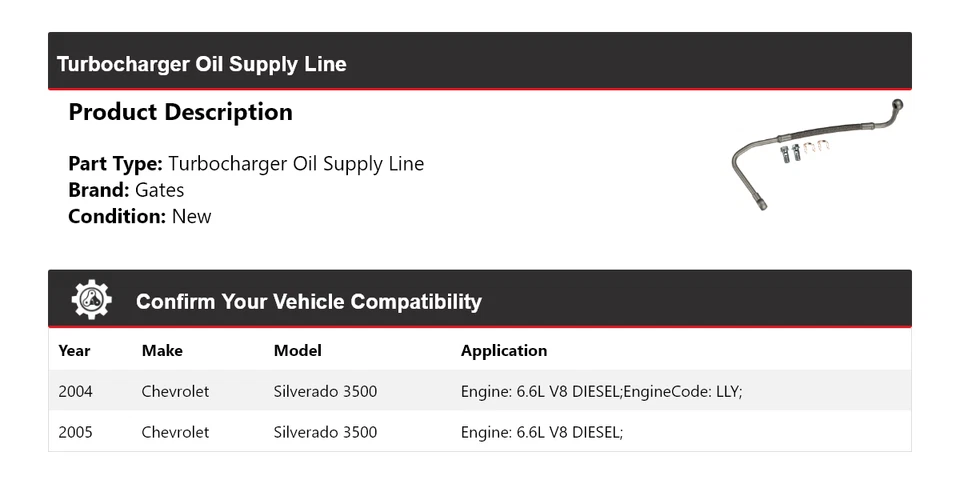Click the Make column header
The image size is (960, 484).
162,351
